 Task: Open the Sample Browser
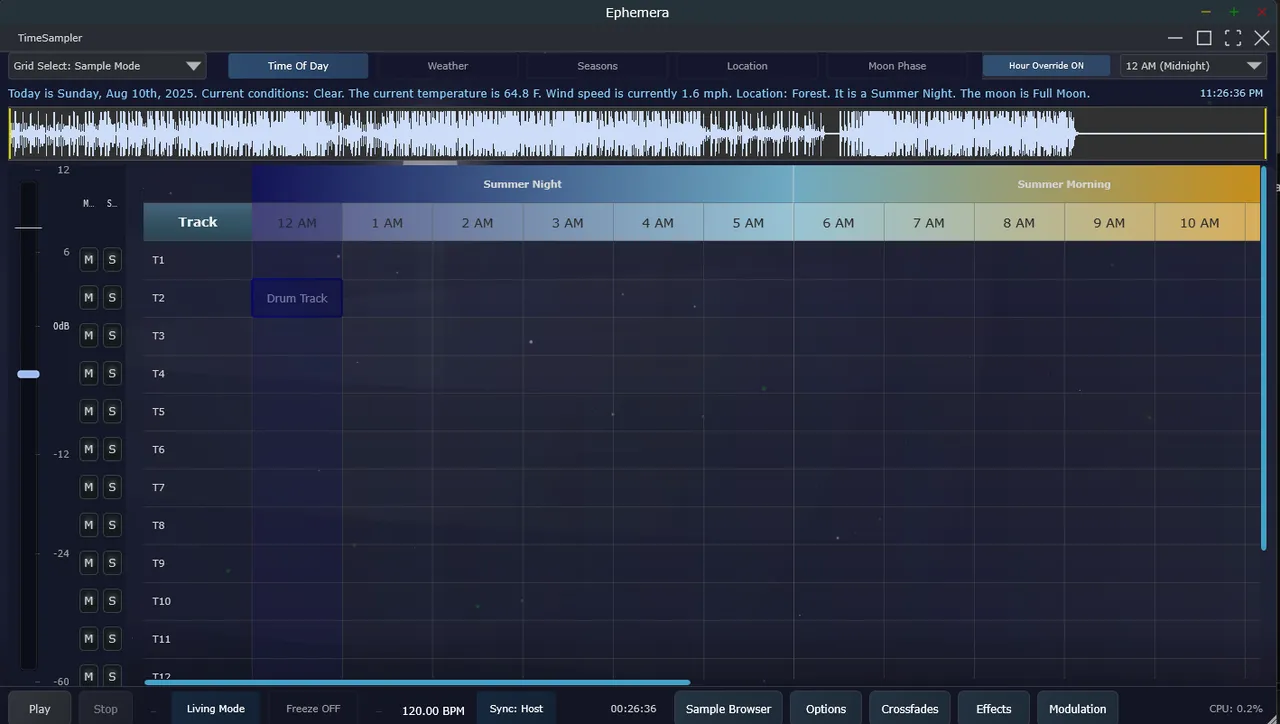tap(728, 709)
